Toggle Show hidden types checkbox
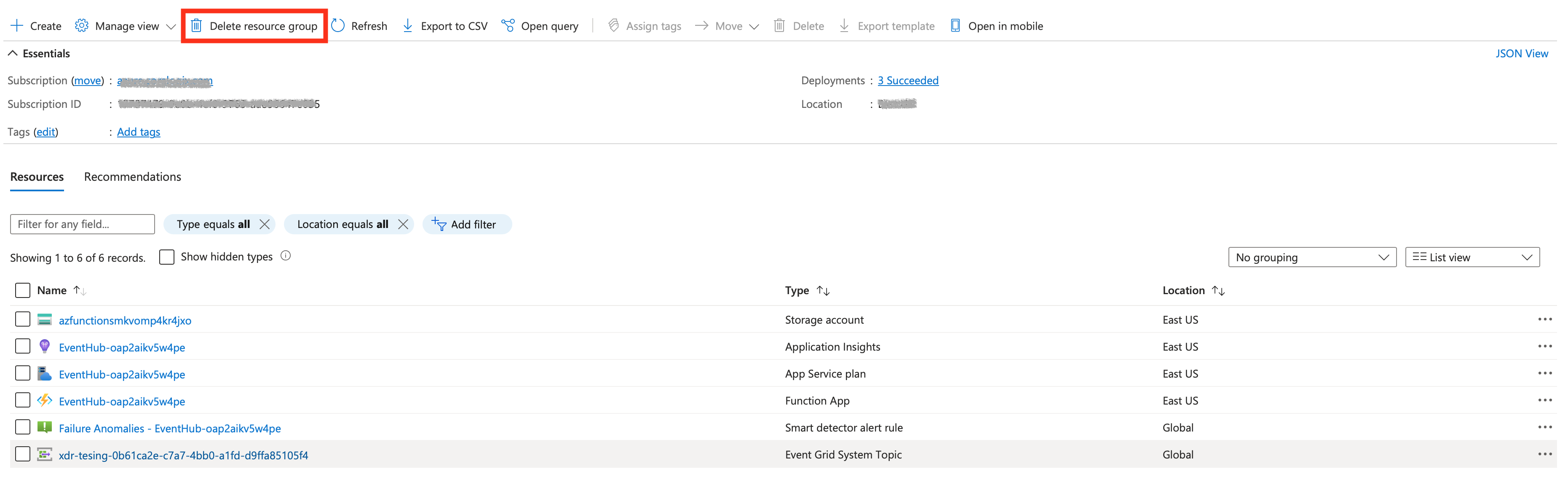The width and height of the screenshot is (1568, 504). pyautogui.click(x=166, y=256)
